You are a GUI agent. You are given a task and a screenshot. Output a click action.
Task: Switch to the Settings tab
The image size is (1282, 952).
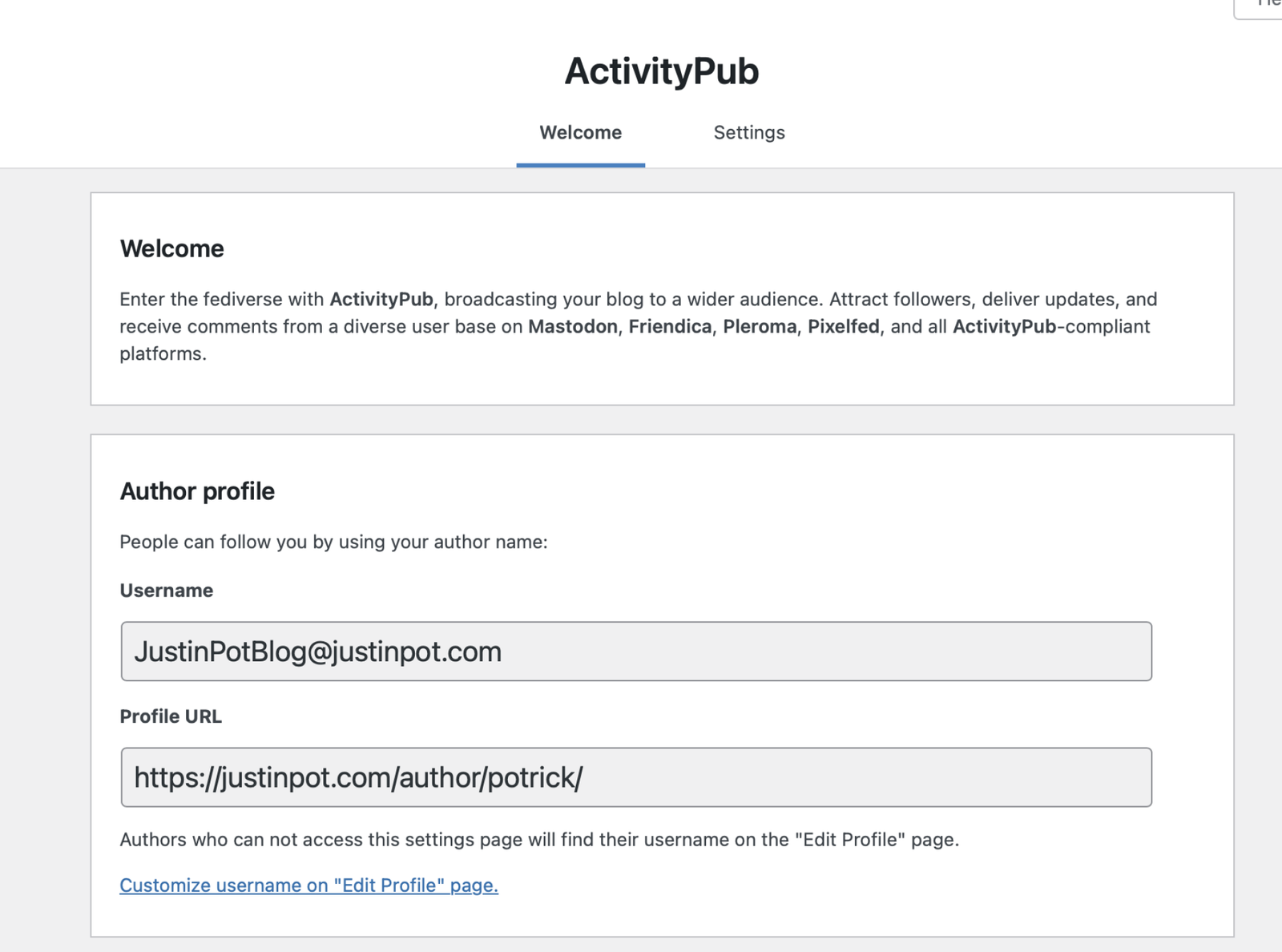(x=748, y=133)
